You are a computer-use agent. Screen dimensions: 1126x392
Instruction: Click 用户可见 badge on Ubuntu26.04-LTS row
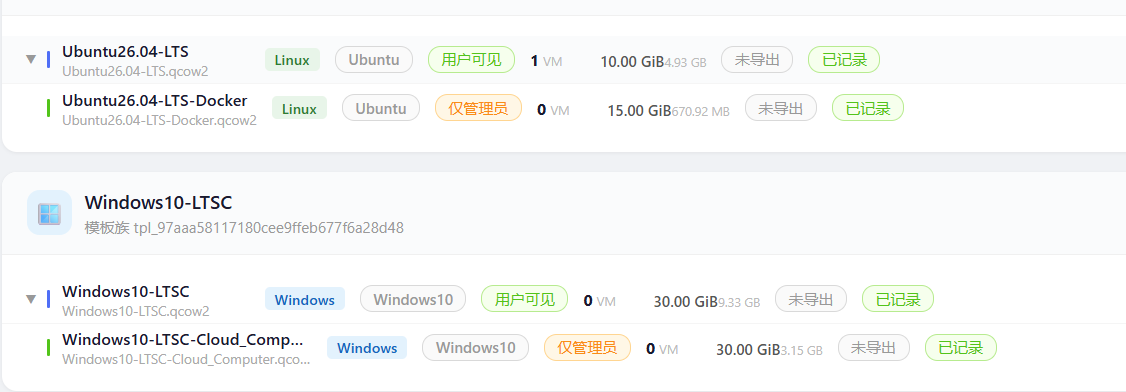[x=472, y=60]
